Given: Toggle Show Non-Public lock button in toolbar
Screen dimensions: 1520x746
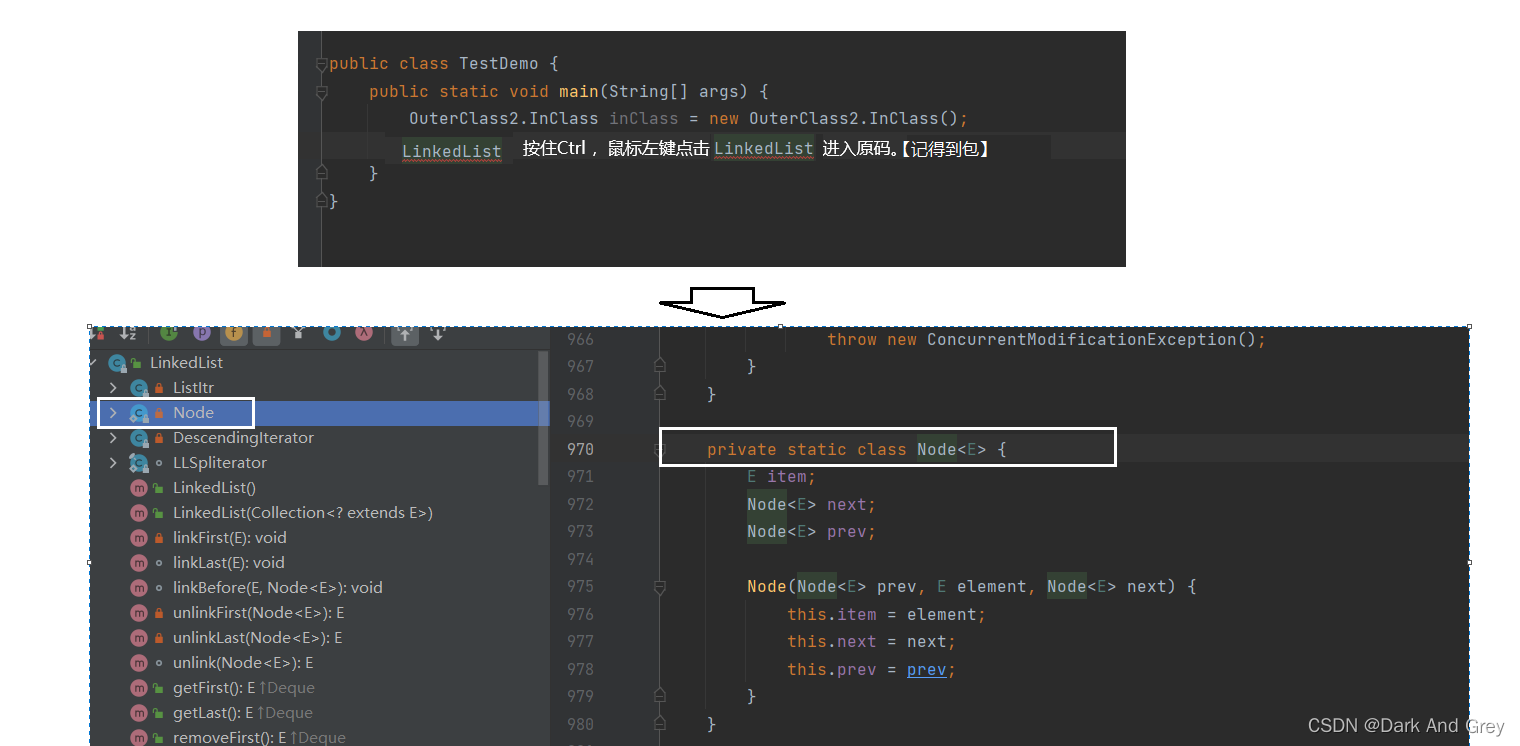Looking at the screenshot, I should [266, 333].
